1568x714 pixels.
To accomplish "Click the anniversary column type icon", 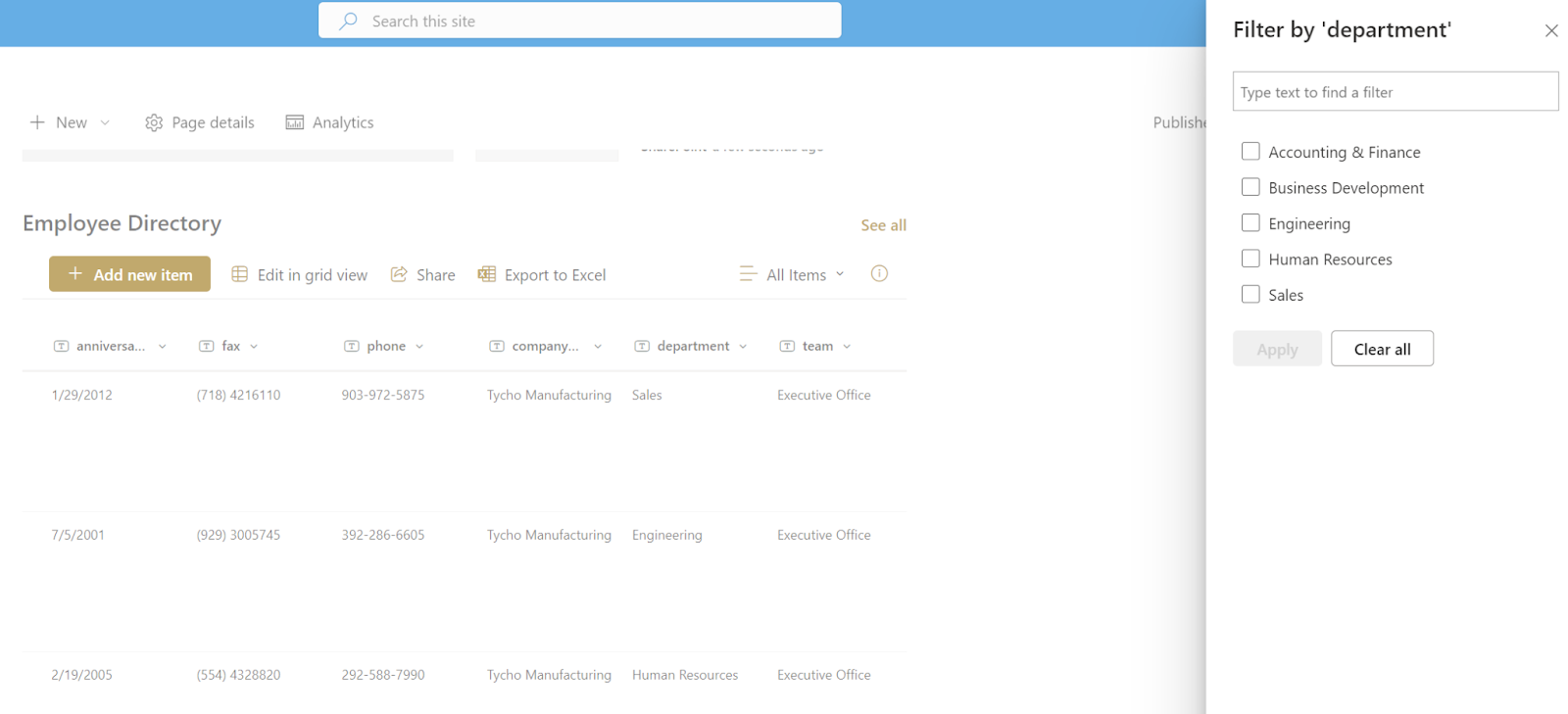I will tap(61, 346).
